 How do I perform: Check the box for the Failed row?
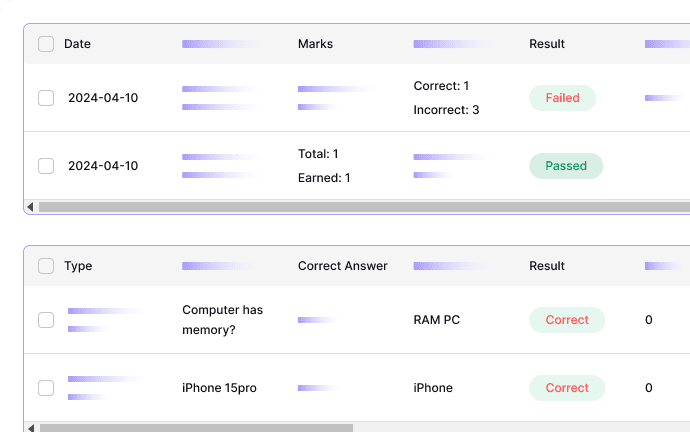tap(46, 98)
